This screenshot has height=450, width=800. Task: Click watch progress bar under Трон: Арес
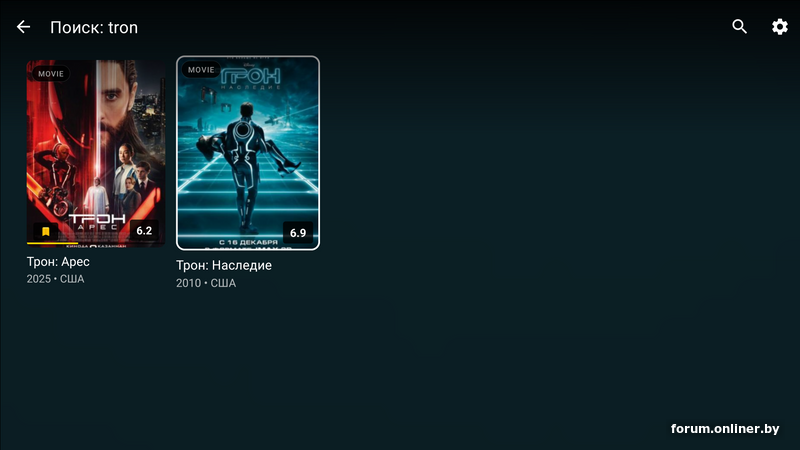click(x=96, y=244)
